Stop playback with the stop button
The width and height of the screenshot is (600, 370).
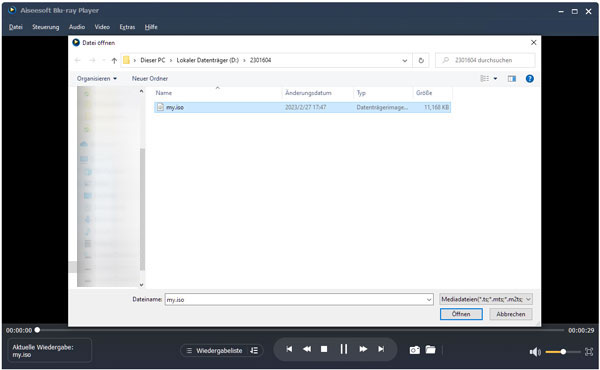point(324,349)
